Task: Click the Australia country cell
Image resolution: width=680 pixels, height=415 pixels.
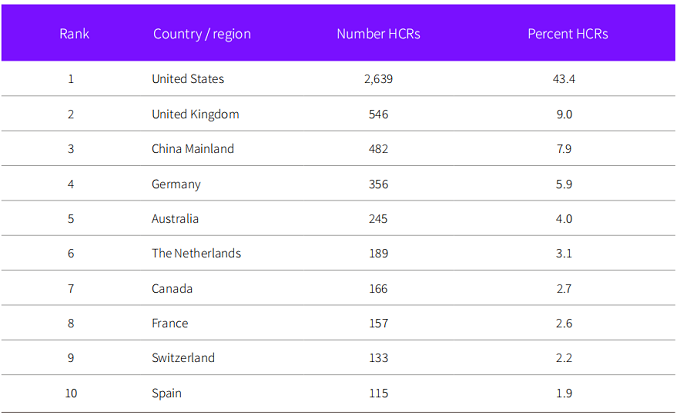Action: point(175,219)
